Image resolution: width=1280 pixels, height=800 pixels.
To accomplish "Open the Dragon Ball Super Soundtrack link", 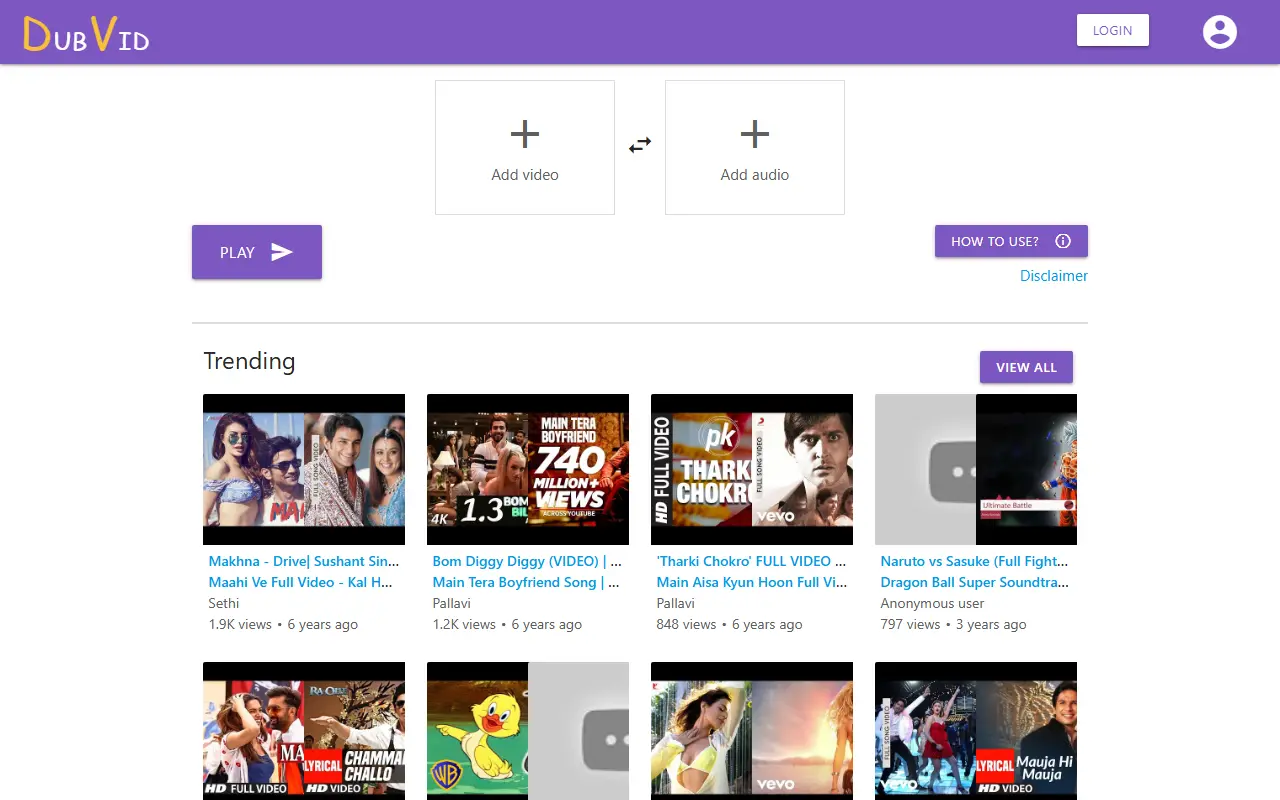I will 975,582.
